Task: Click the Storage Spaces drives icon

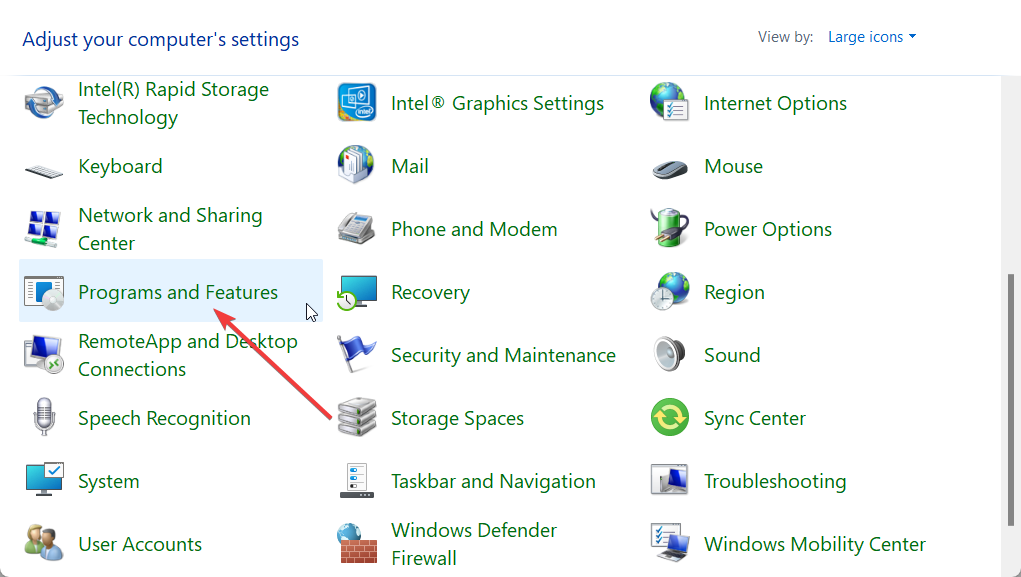Action: [x=356, y=418]
